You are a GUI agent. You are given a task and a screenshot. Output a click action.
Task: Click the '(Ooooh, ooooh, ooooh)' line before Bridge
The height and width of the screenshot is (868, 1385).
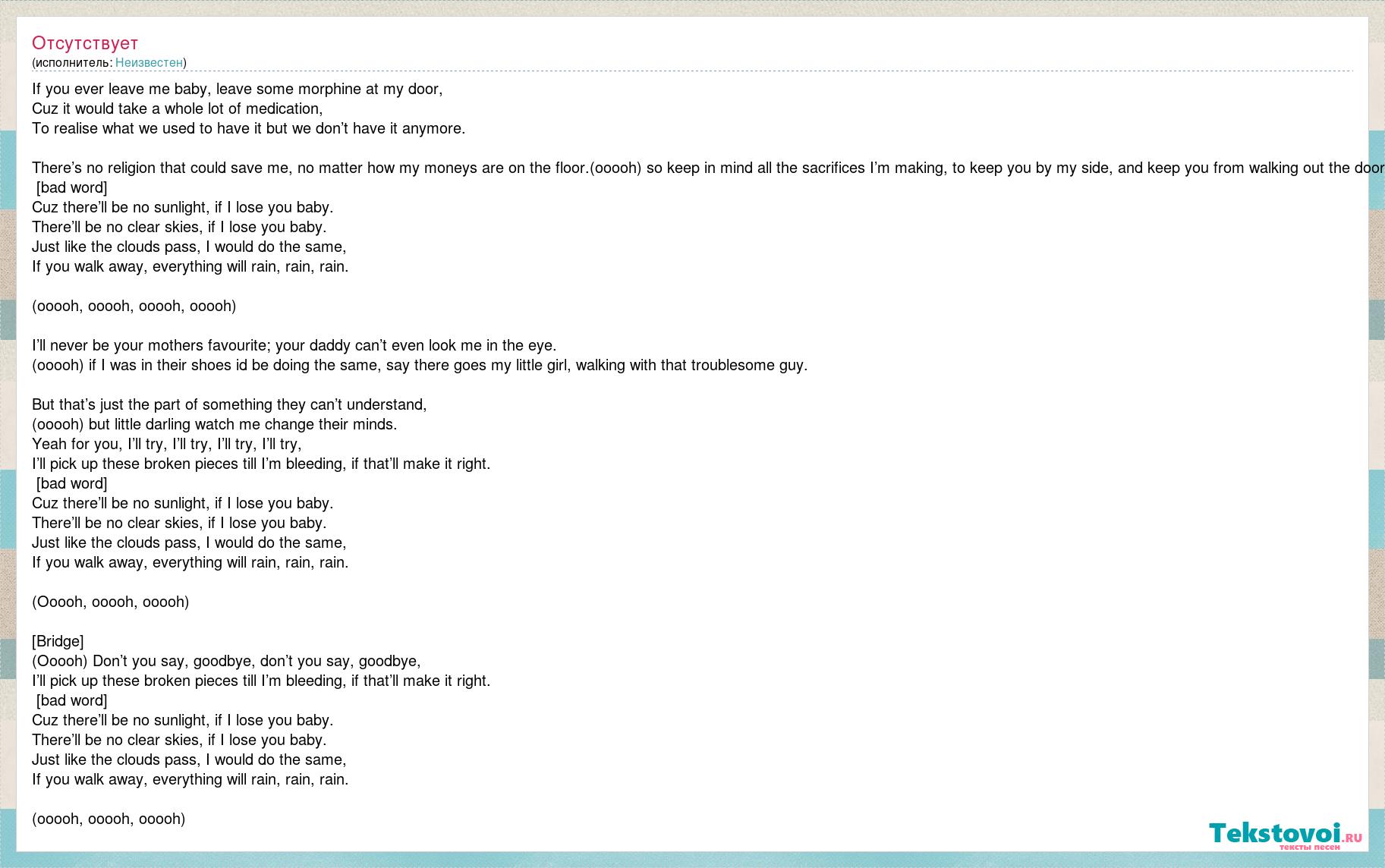[111, 602]
